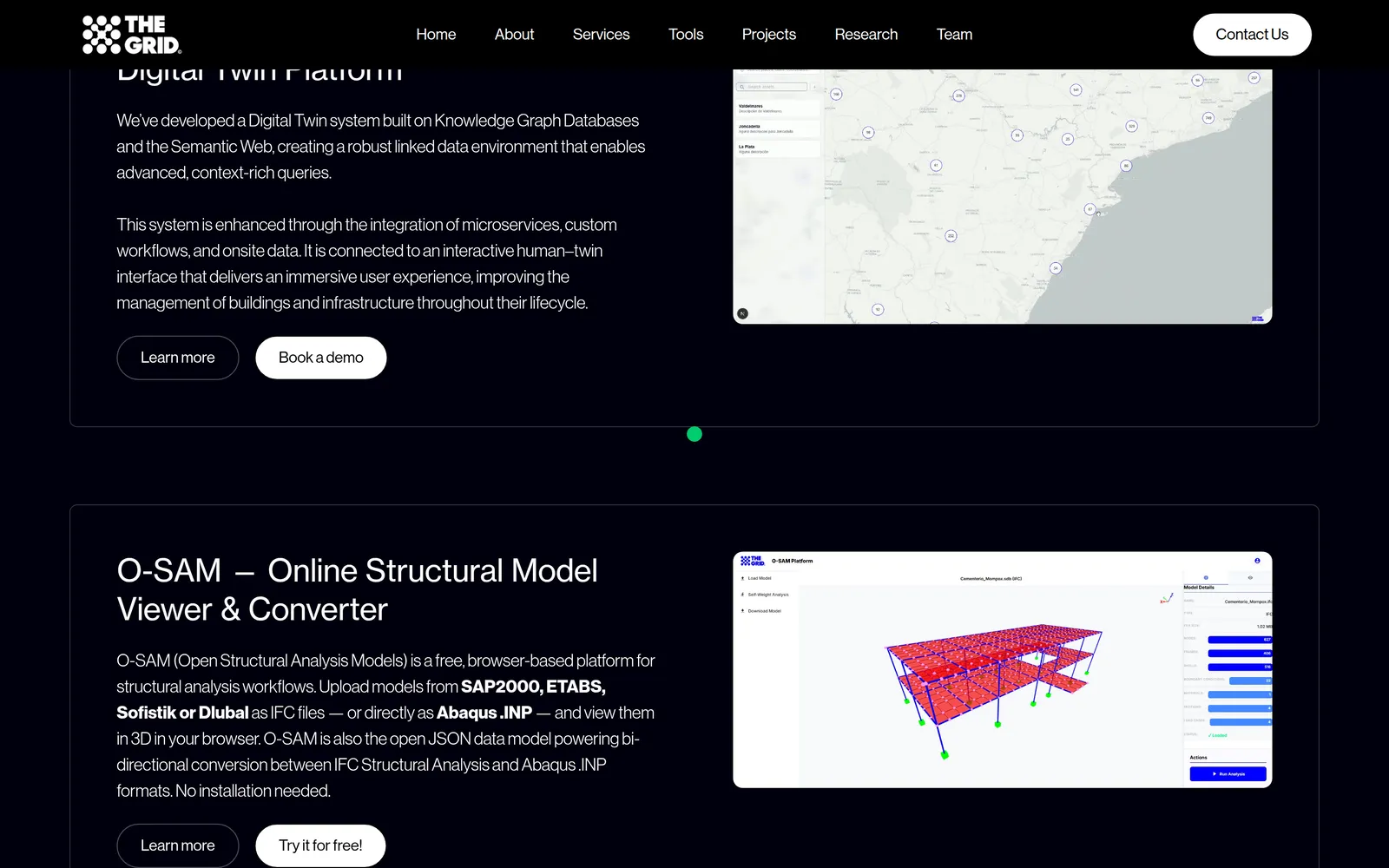
Task: Open the Team page link
Action: click(954, 35)
